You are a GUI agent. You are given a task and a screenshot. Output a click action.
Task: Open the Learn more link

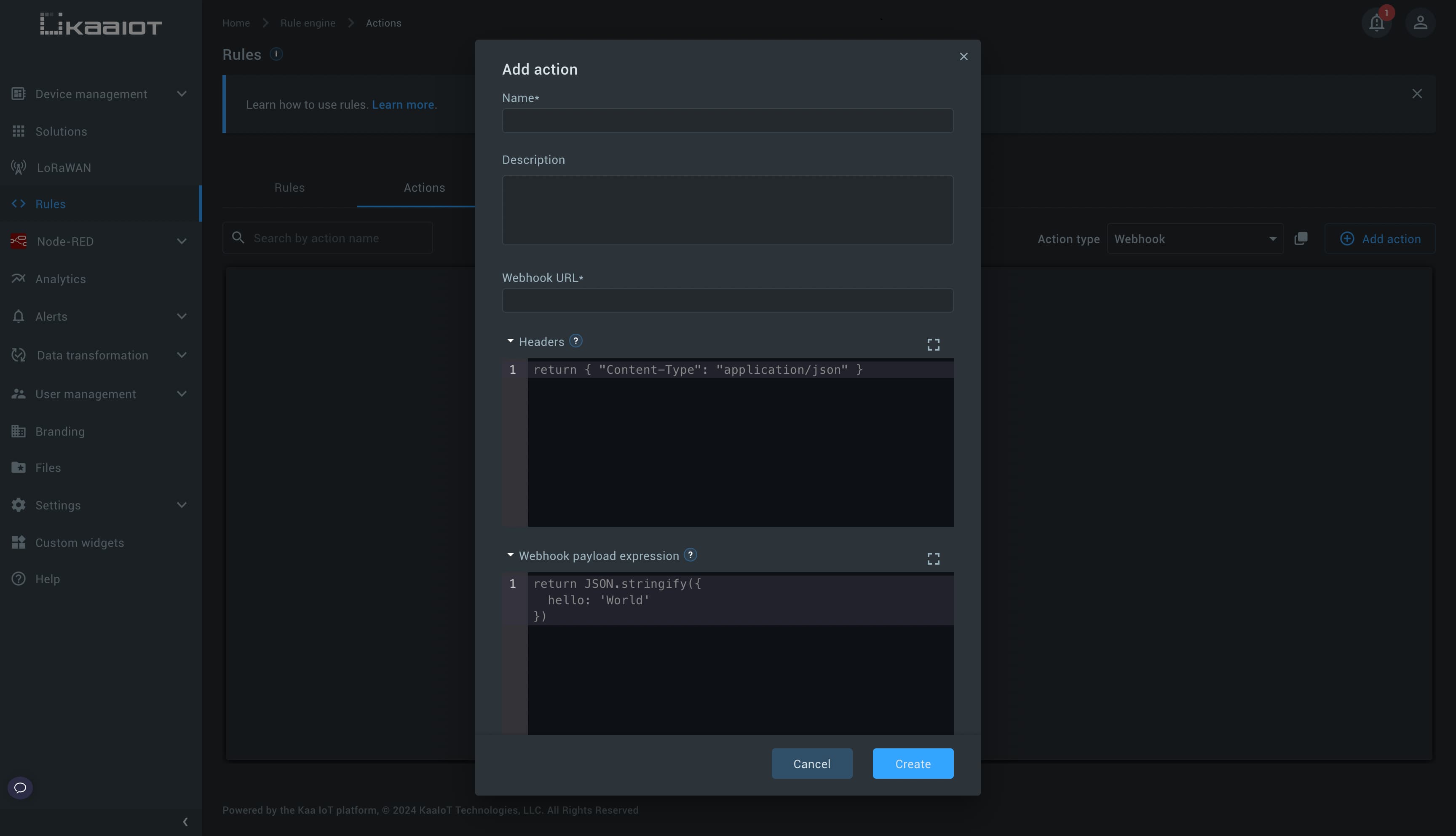coord(403,104)
